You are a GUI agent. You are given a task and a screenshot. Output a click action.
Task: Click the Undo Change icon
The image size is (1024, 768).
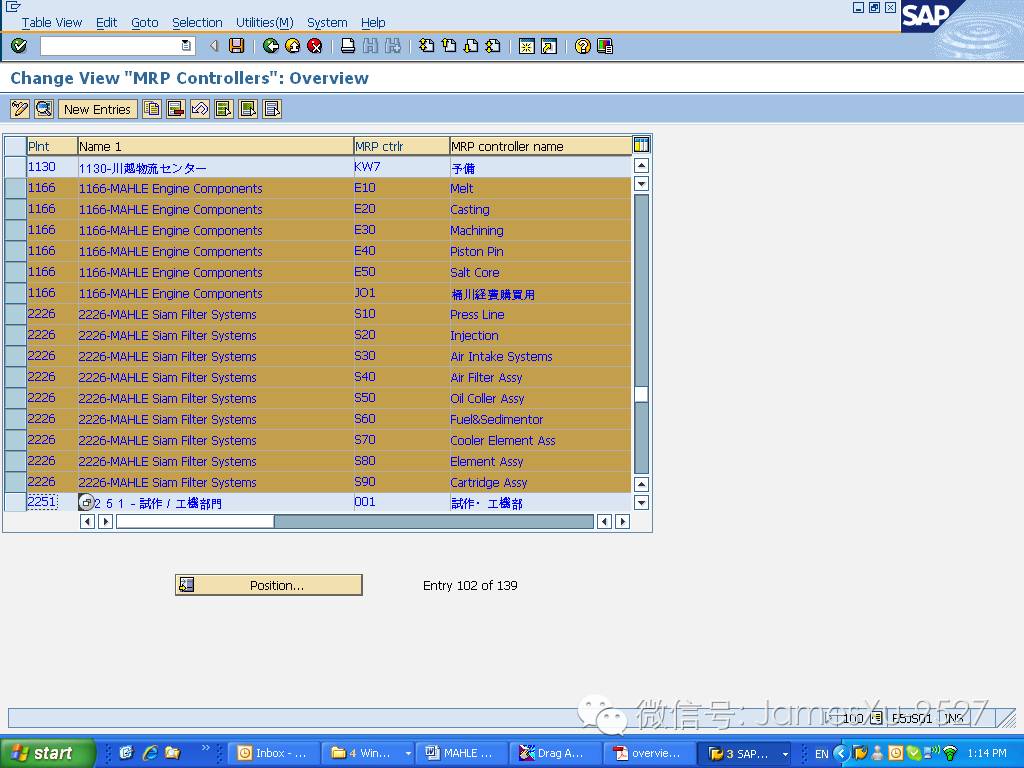pos(200,109)
